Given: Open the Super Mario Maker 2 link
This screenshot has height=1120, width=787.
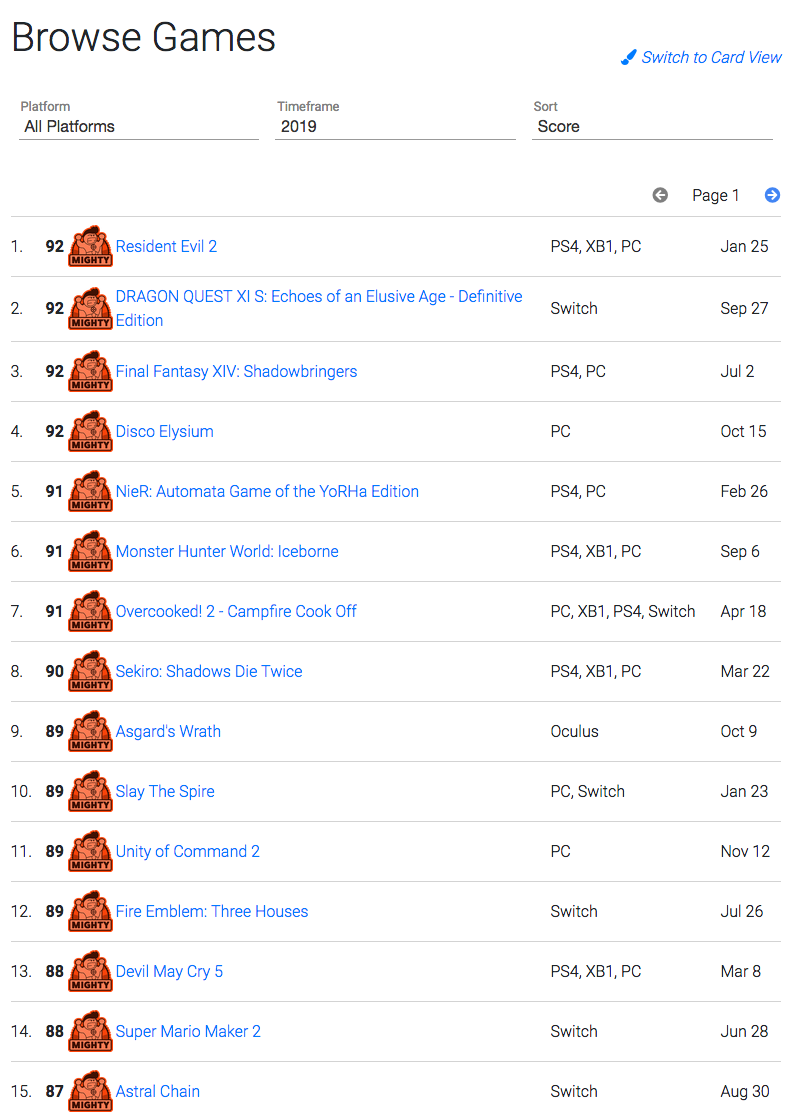Looking at the screenshot, I should pyautogui.click(x=188, y=1031).
